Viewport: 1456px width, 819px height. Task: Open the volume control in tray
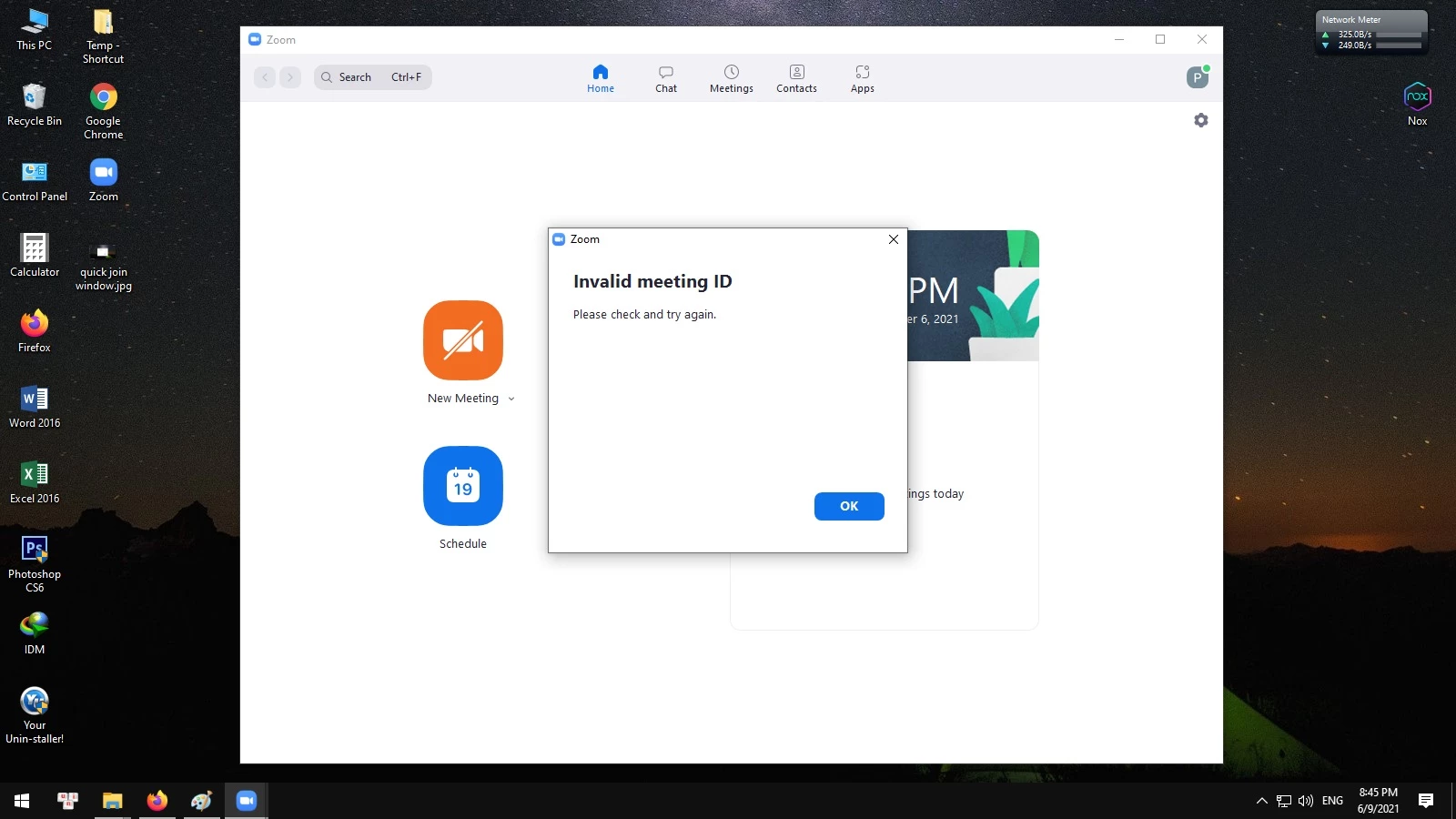(1306, 801)
